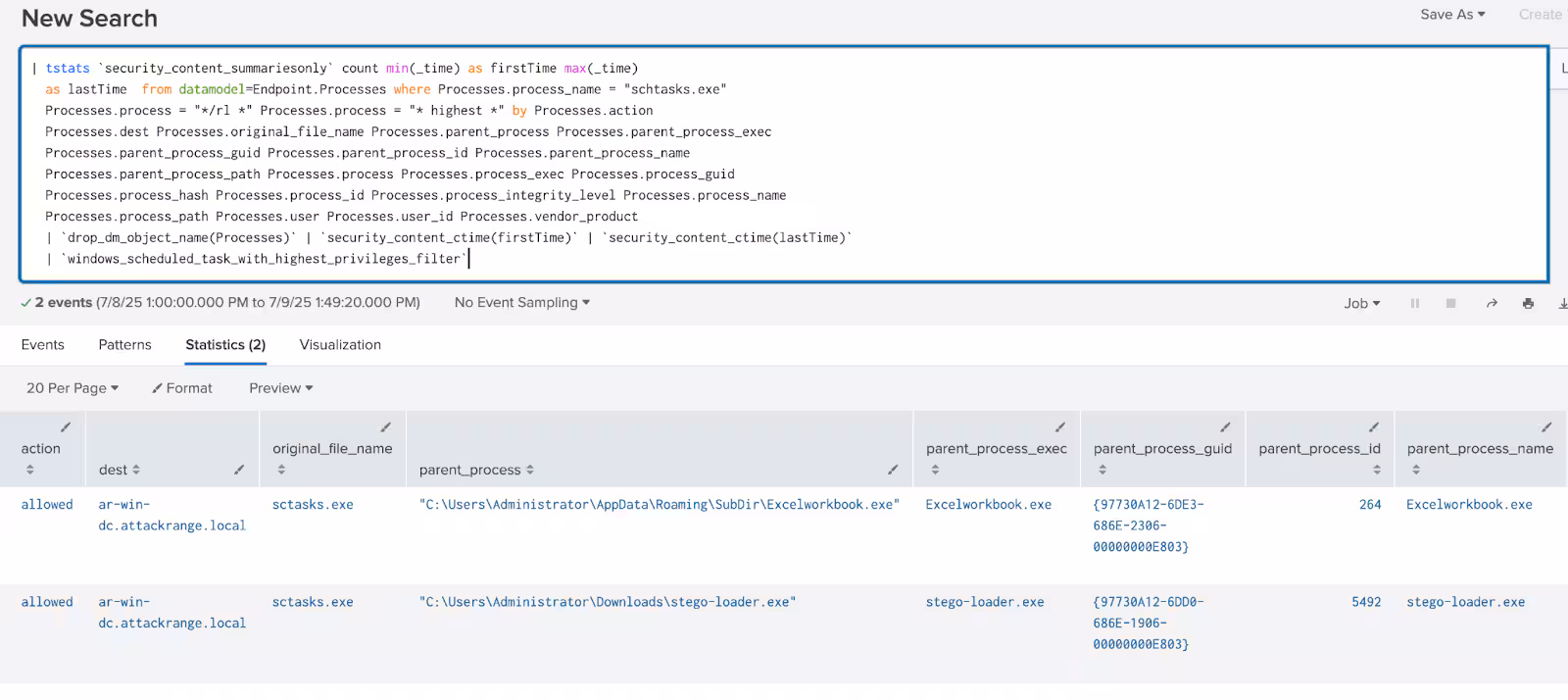
Task: Click inside the search query editor
Action: (x=784, y=164)
